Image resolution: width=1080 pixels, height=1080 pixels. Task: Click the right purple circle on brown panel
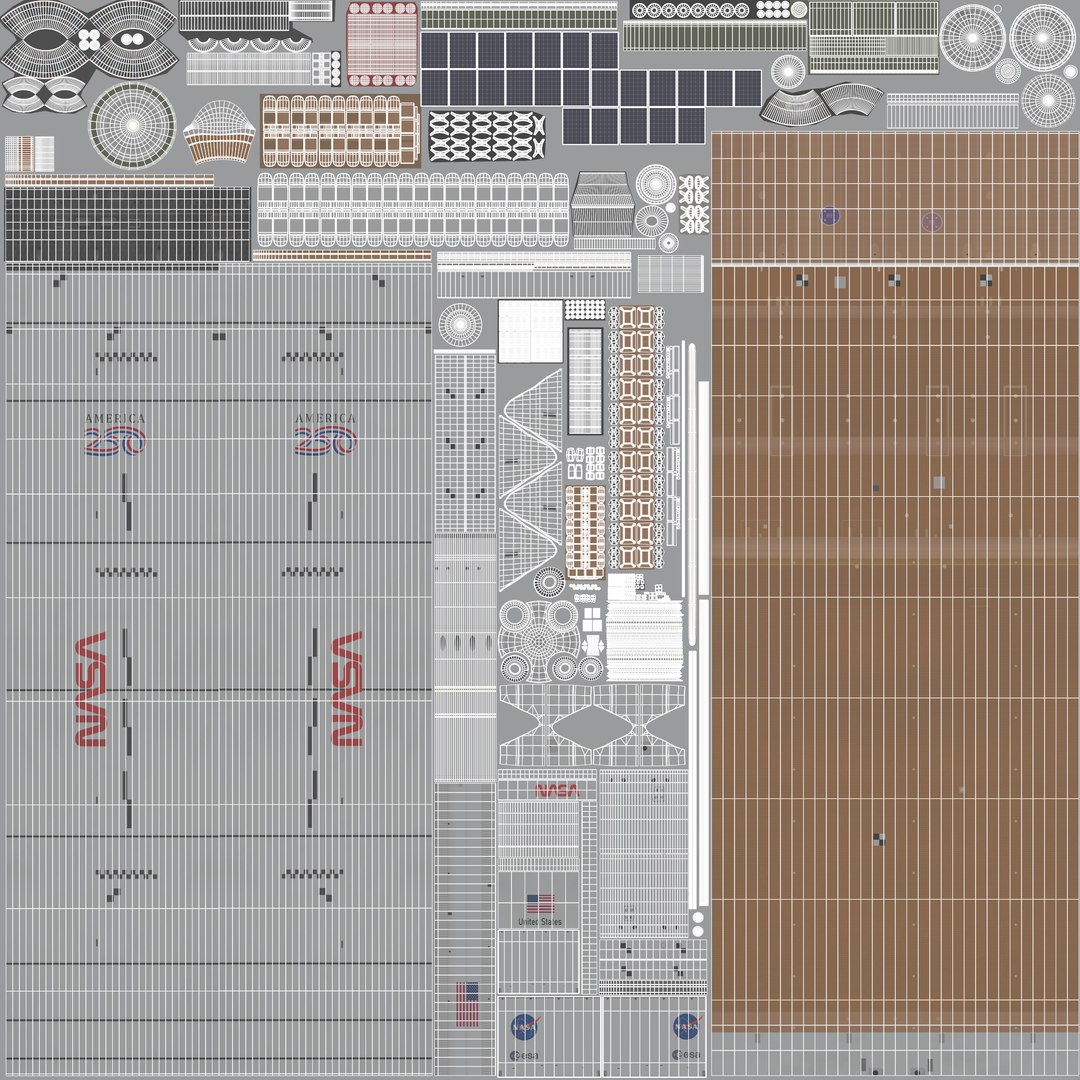point(932,222)
